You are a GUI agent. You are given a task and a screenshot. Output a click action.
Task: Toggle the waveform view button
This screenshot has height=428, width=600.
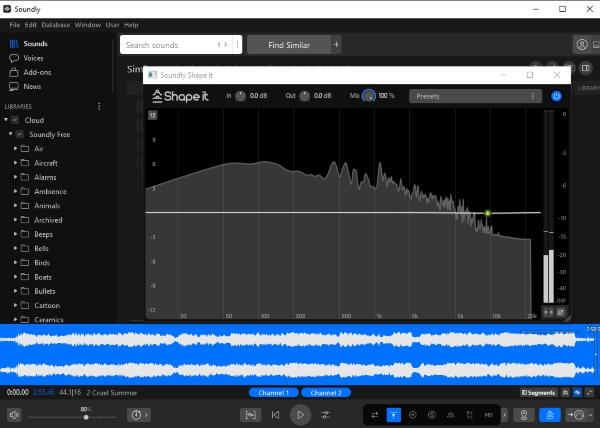click(251, 415)
